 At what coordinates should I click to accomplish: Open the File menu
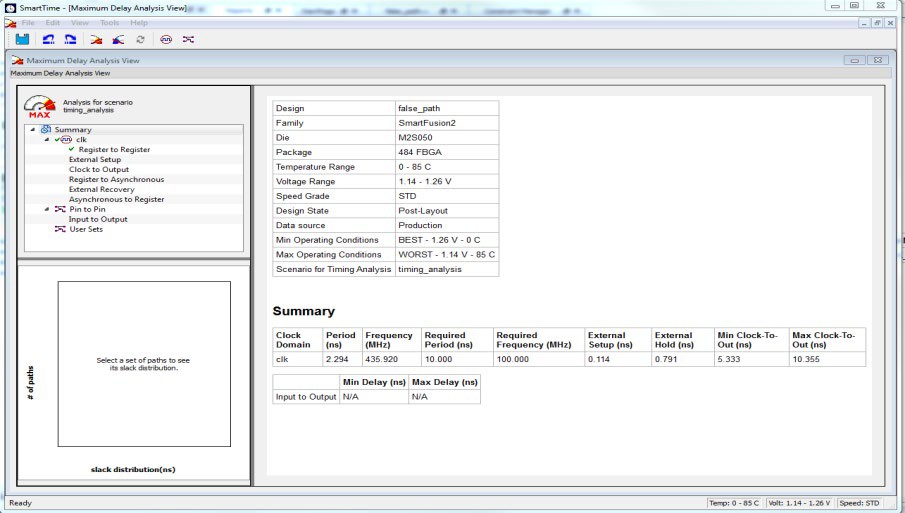coord(28,22)
